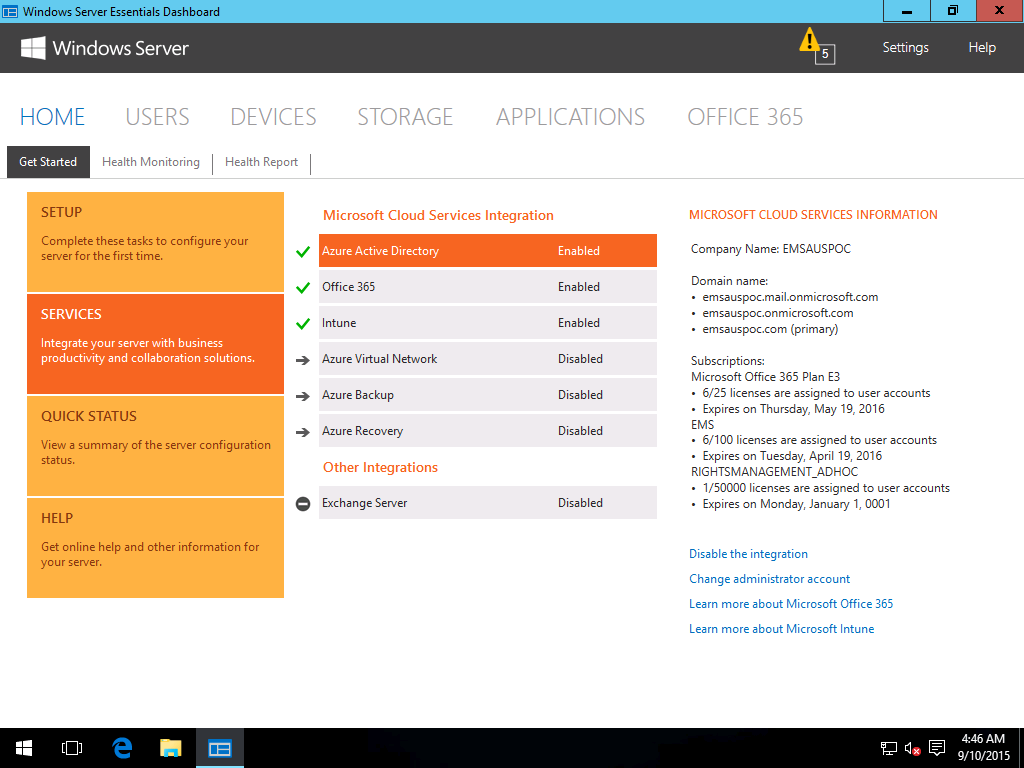
Task: Open the Settings menu in the header
Action: [905, 47]
